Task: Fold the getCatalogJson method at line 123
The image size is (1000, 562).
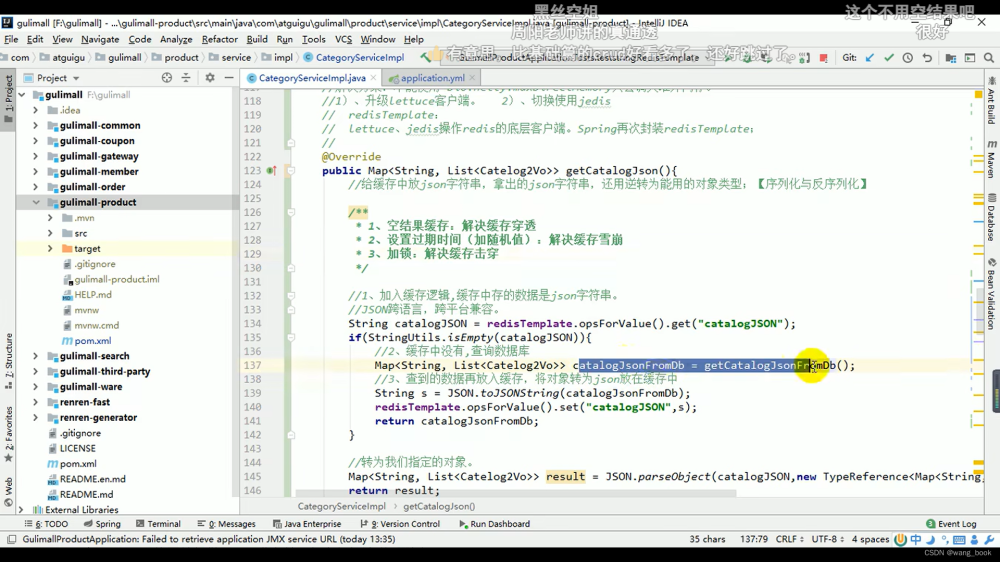Action: click(291, 170)
